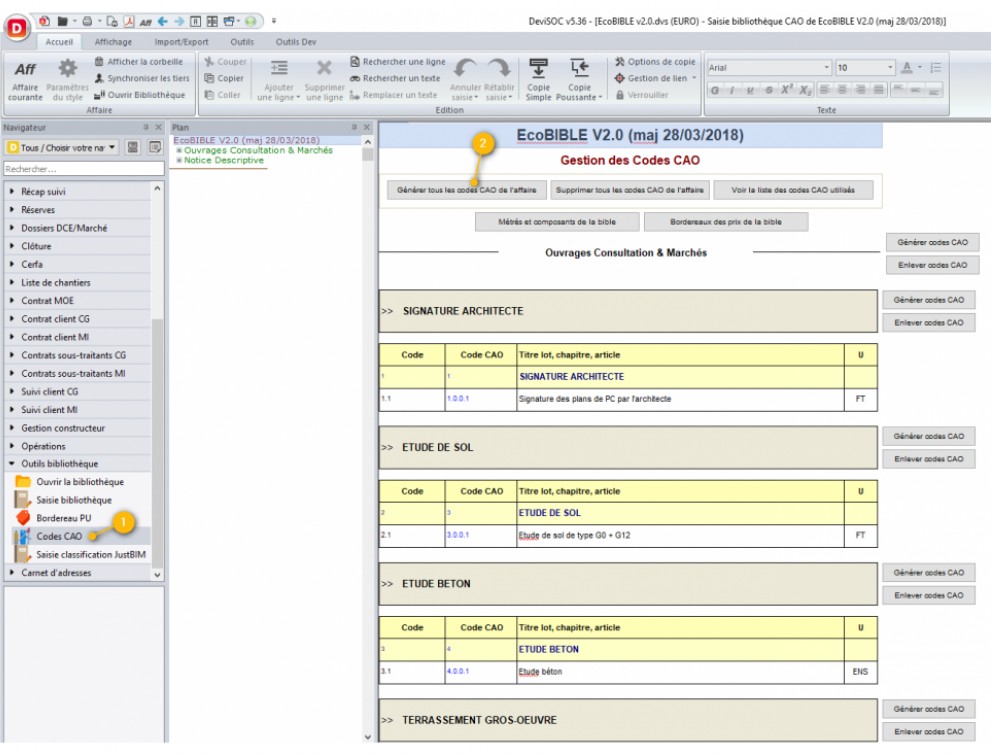Click Voir la liste des codes CAO utilisés
Image resolution: width=991 pixels, height=755 pixels.
793,190
